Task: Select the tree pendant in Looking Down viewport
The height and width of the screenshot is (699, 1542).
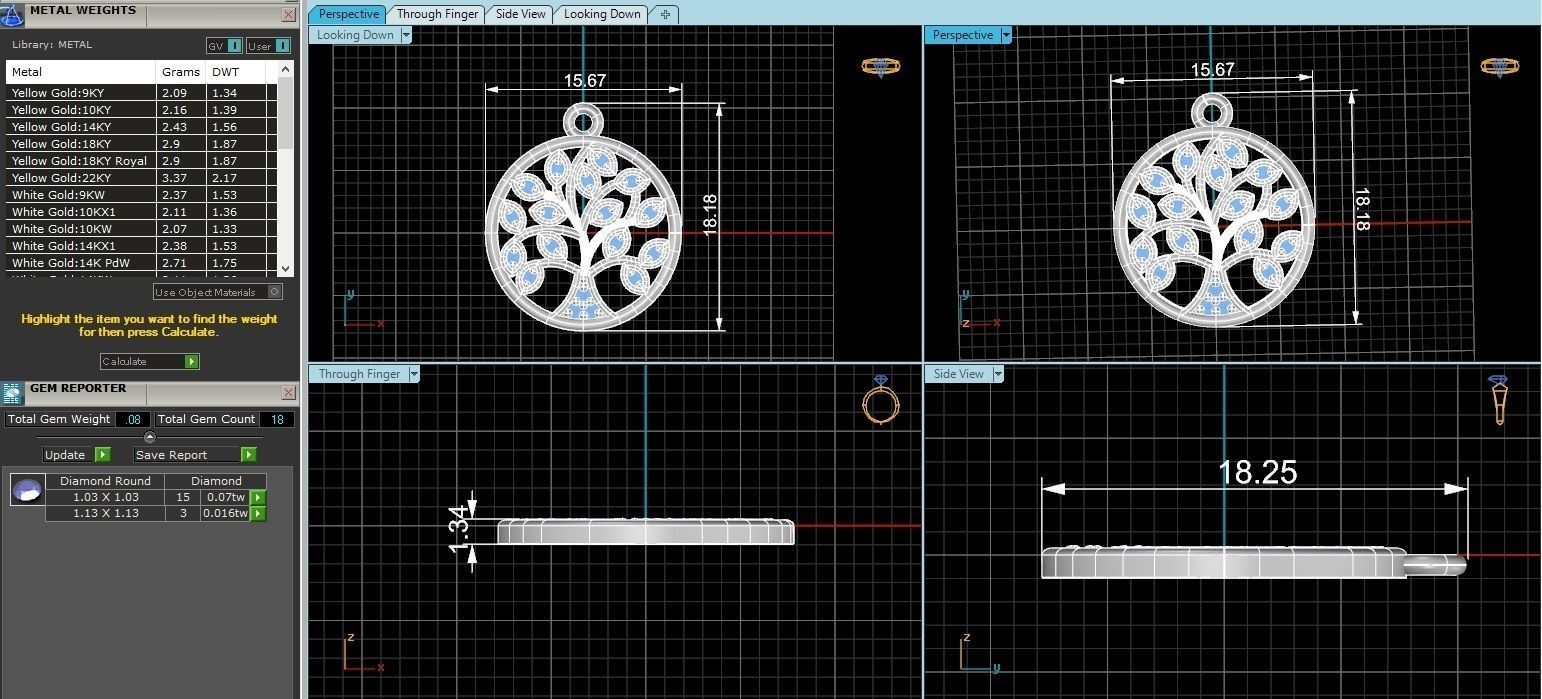Action: coord(584,216)
